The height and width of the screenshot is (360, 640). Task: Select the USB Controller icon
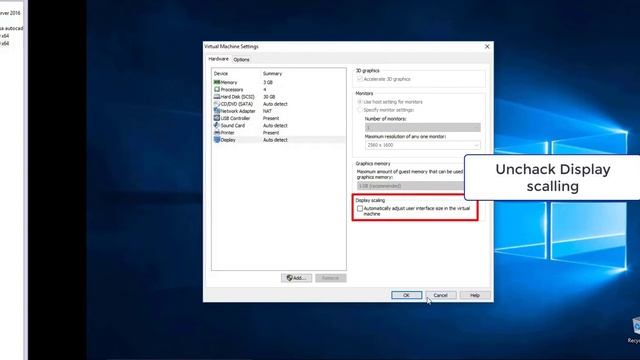click(x=217, y=118)
